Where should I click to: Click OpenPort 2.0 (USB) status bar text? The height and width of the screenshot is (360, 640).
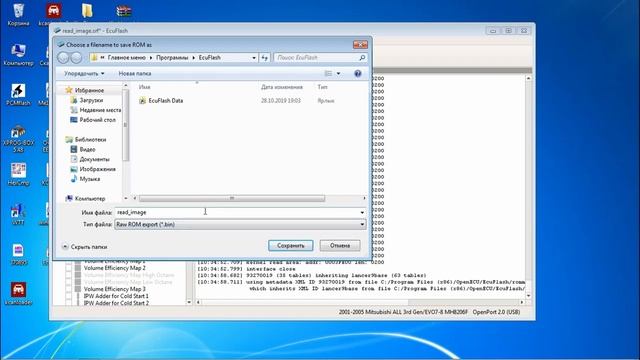[496, 312]
